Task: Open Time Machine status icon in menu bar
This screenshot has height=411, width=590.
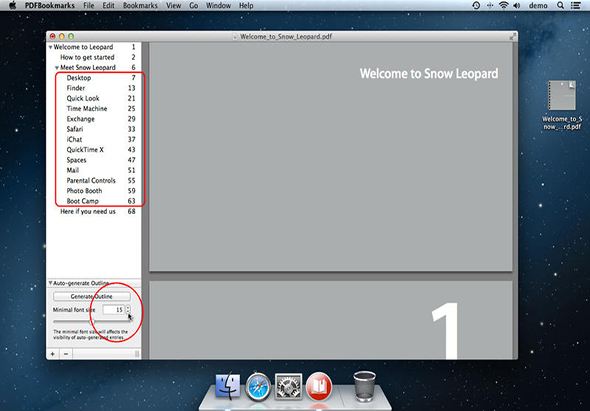Action: click(476, 5)
